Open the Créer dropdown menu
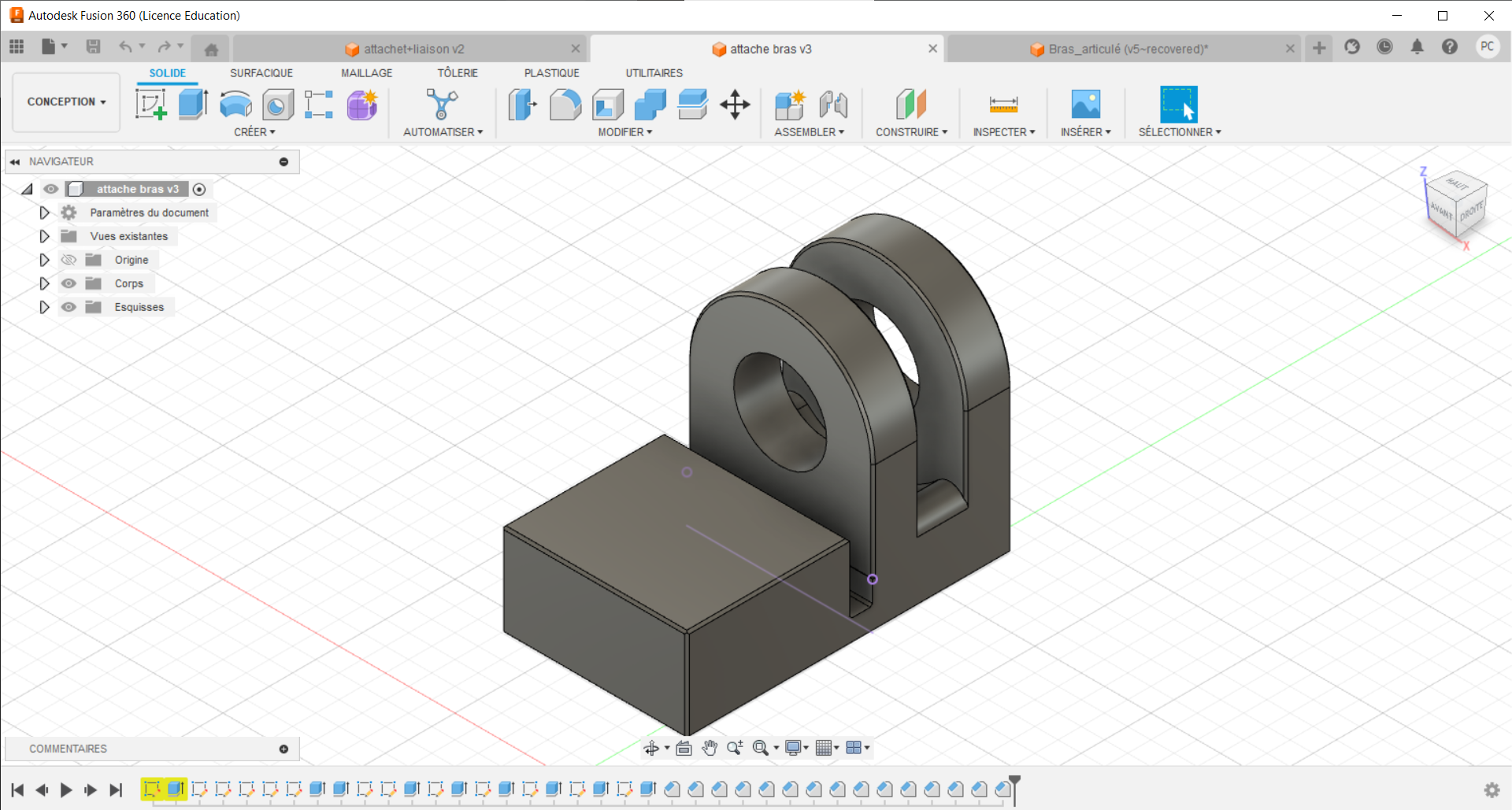The height and width of the screenshot is (810, 1512). pos(254,132)
